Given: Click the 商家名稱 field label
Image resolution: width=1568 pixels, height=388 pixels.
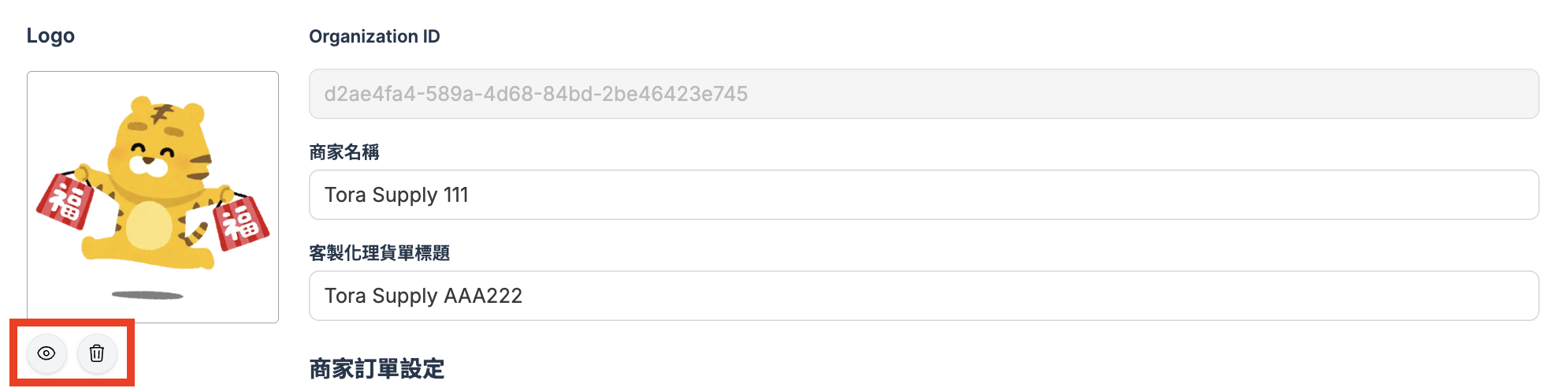Looking at the screenshot, I should coord(344,152).
